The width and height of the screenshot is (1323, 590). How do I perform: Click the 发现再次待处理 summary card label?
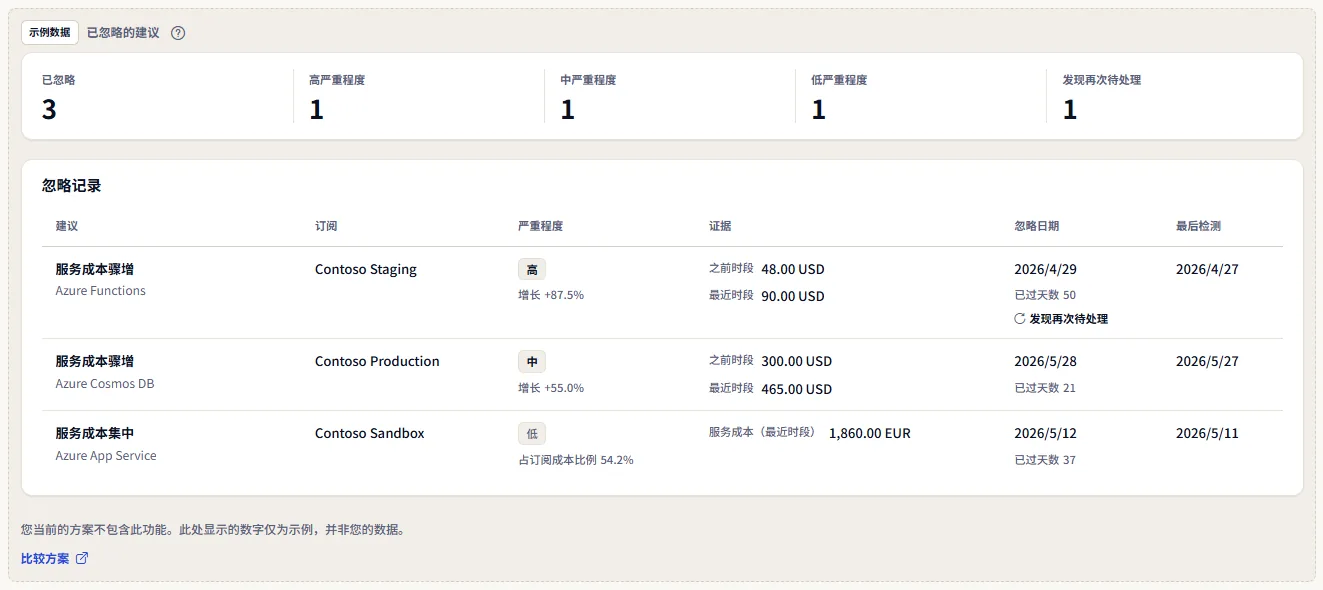coord(1101,80)
